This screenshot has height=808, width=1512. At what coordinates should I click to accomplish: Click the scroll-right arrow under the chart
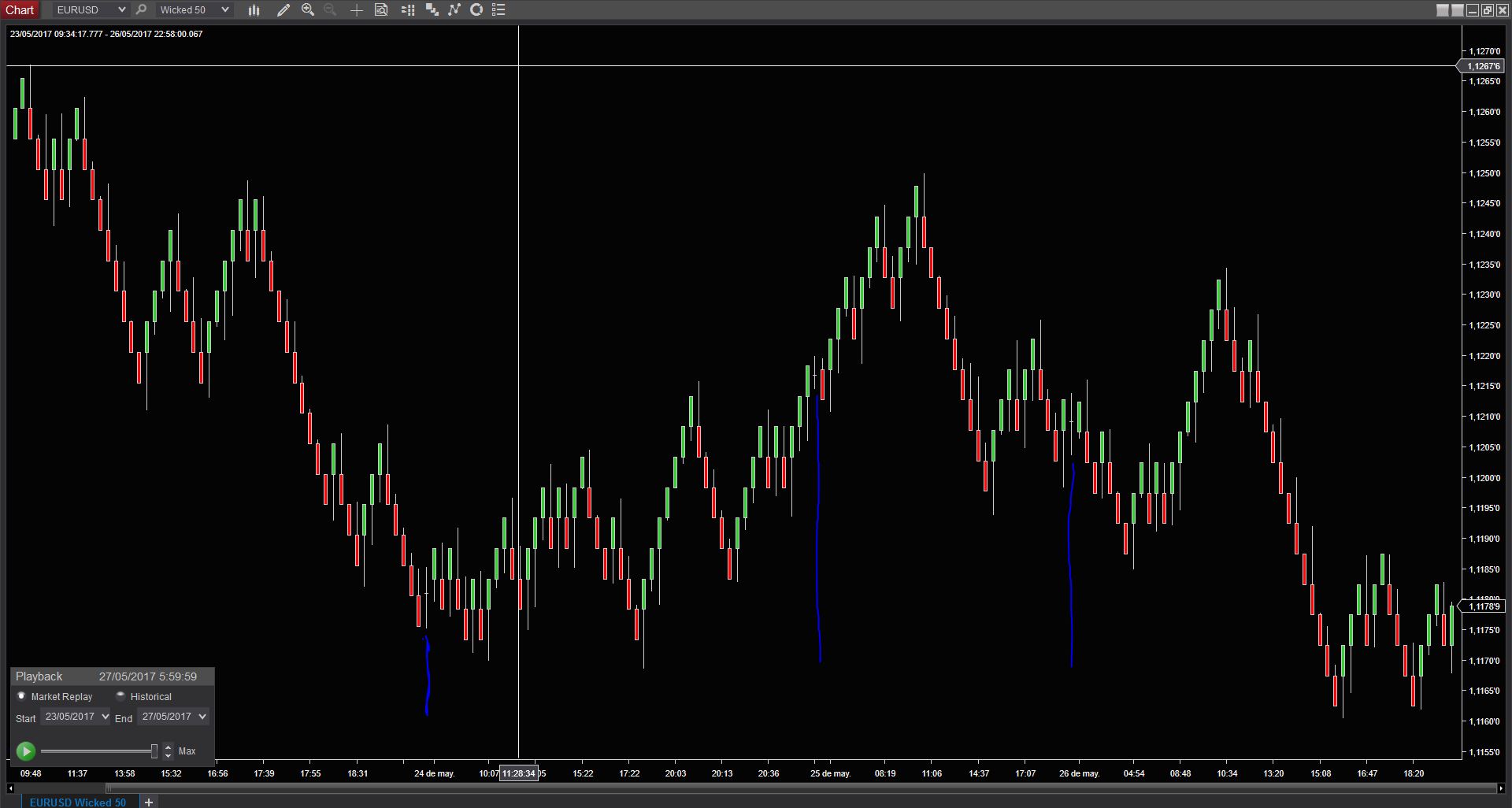(1501, 788)
